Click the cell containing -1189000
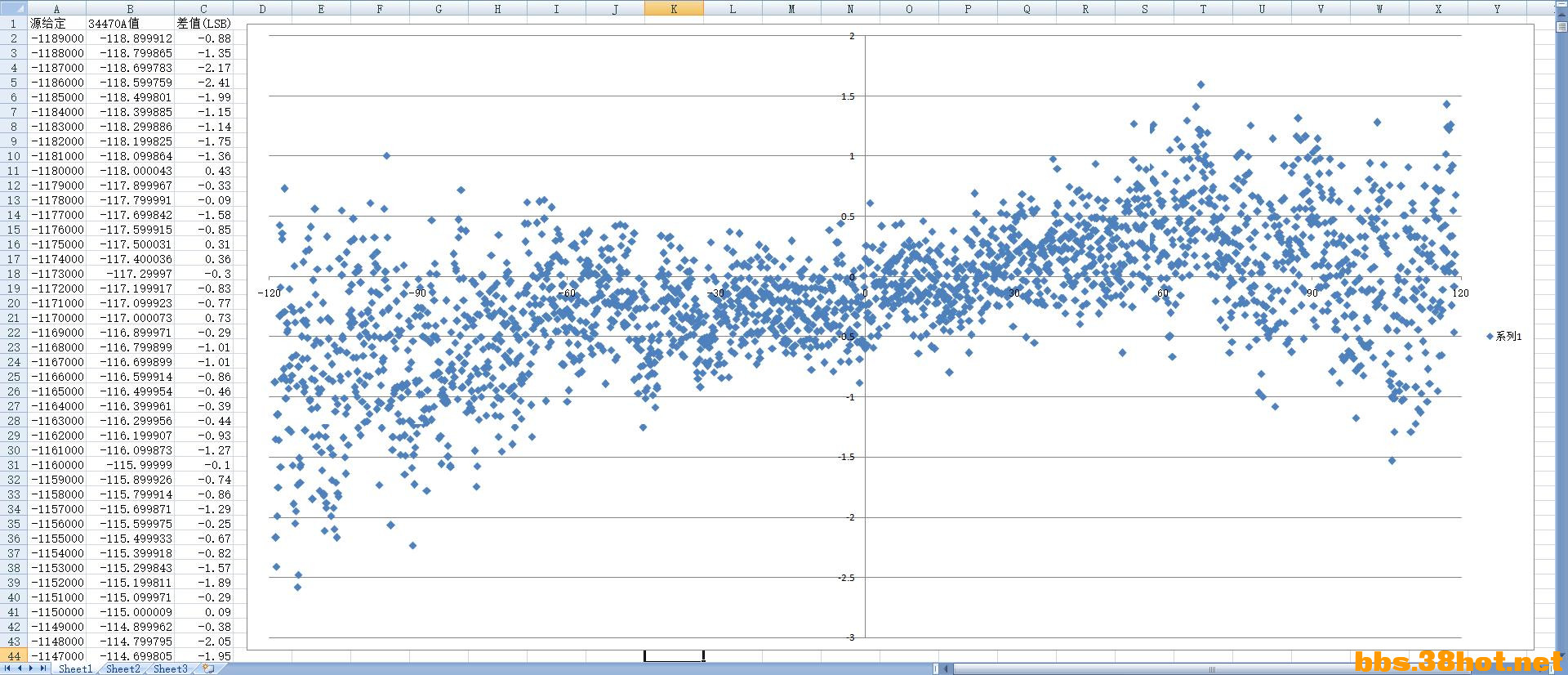Screen dimensions: 1568x675 point(56,38)
